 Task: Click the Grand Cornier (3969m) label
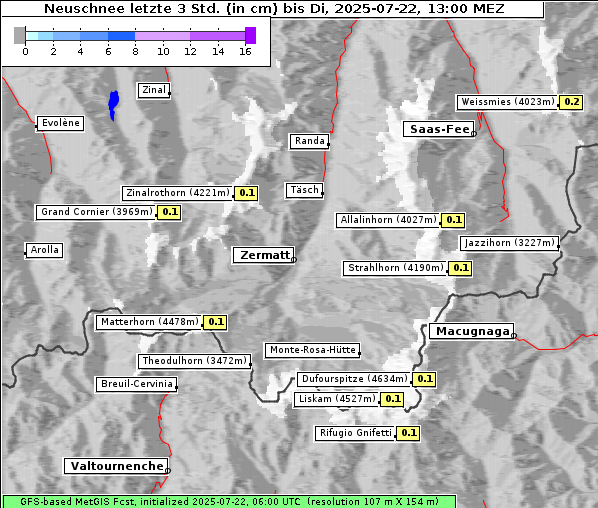click(x=96, y=212)
